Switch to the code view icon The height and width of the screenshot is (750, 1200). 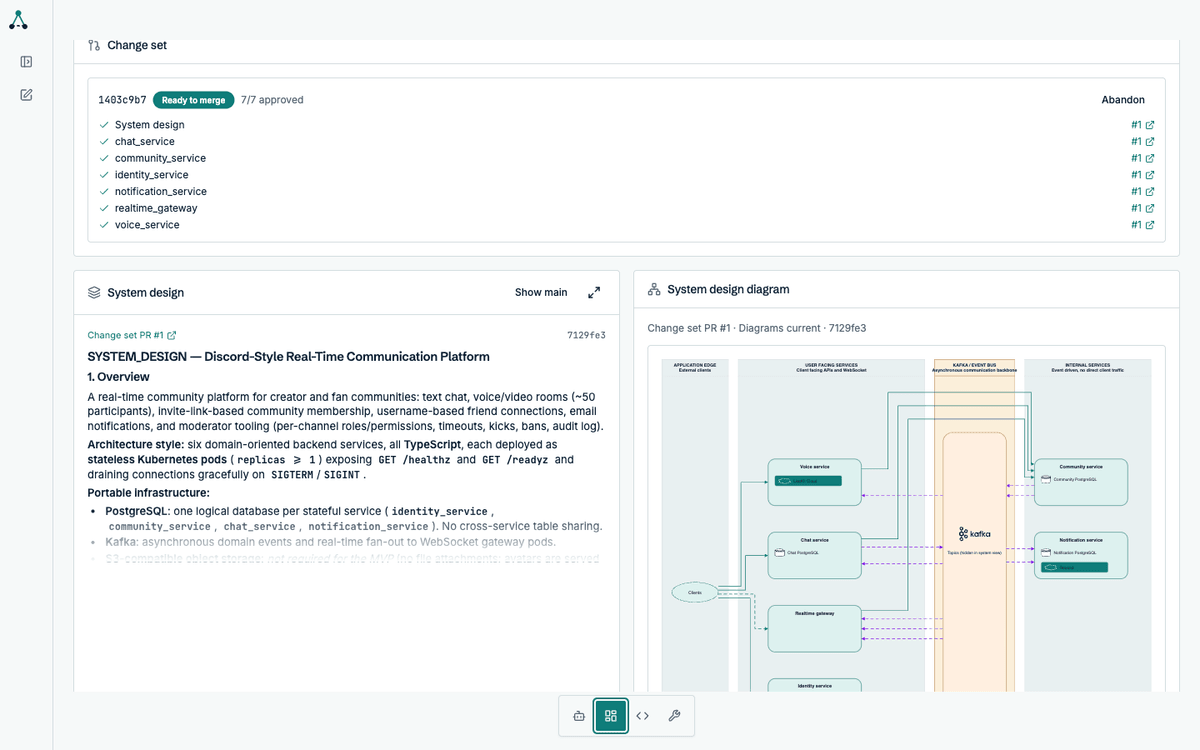643,716
